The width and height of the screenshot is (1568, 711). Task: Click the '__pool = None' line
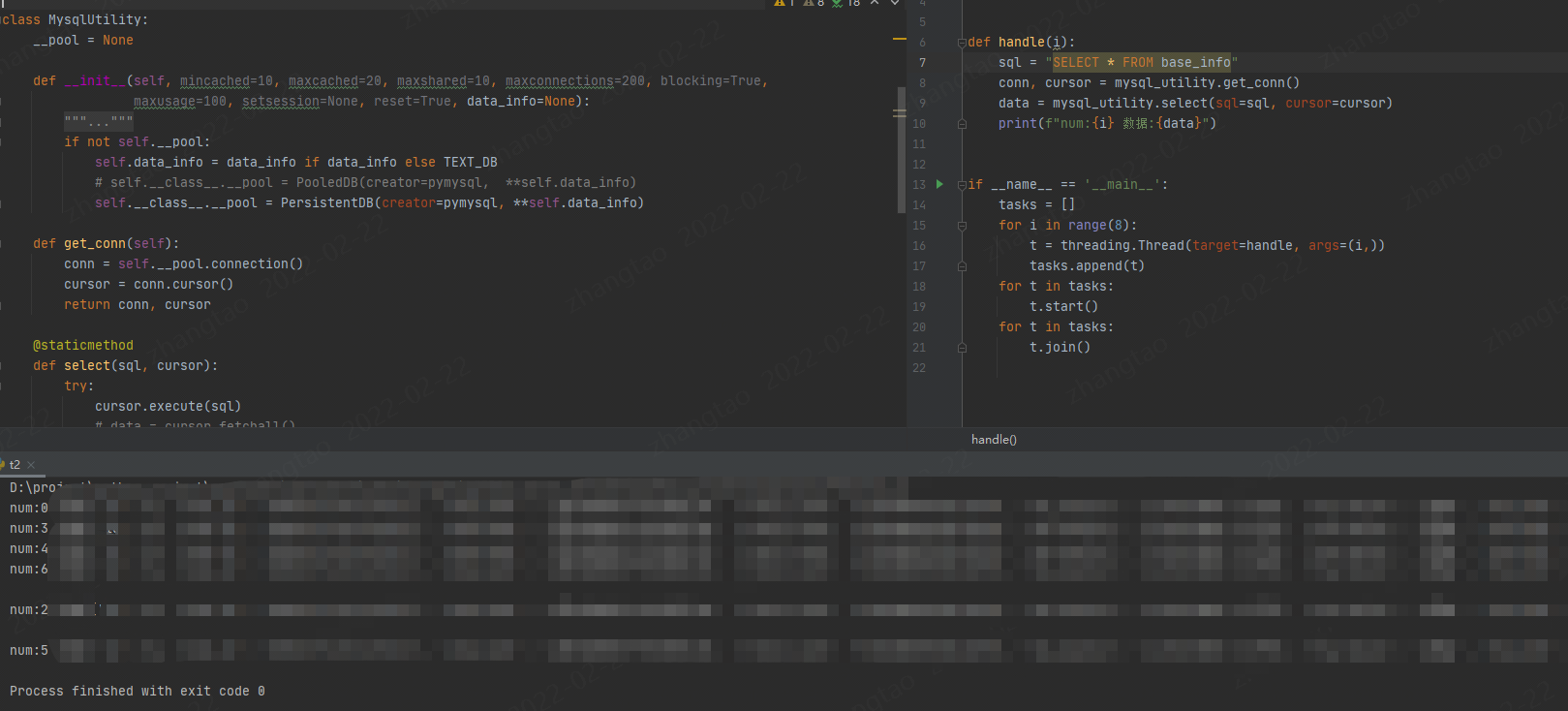pyautogui.click(x=83, y=41)
